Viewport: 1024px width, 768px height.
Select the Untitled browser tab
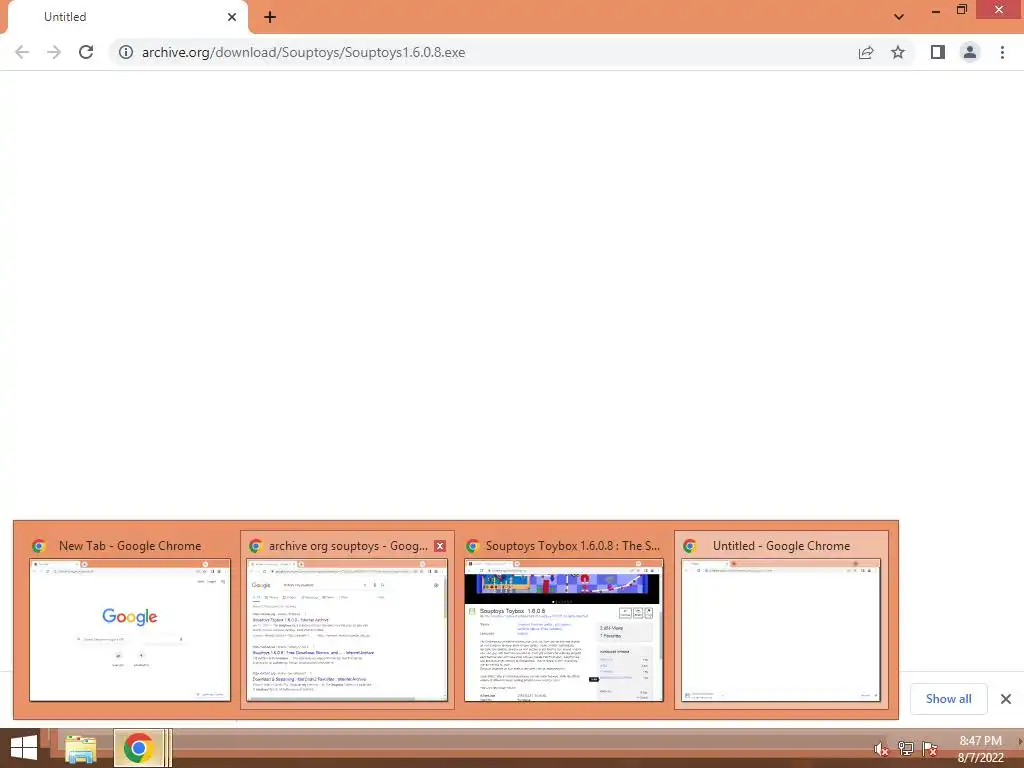point(124,17)
